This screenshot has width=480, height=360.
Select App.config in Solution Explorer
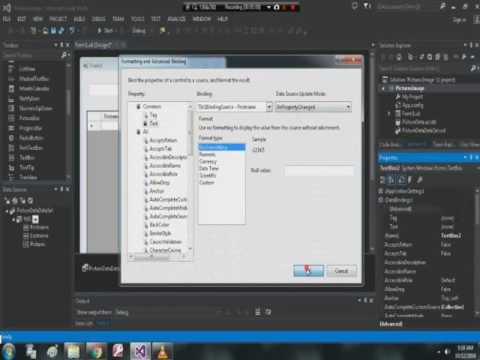coord(409,105)
